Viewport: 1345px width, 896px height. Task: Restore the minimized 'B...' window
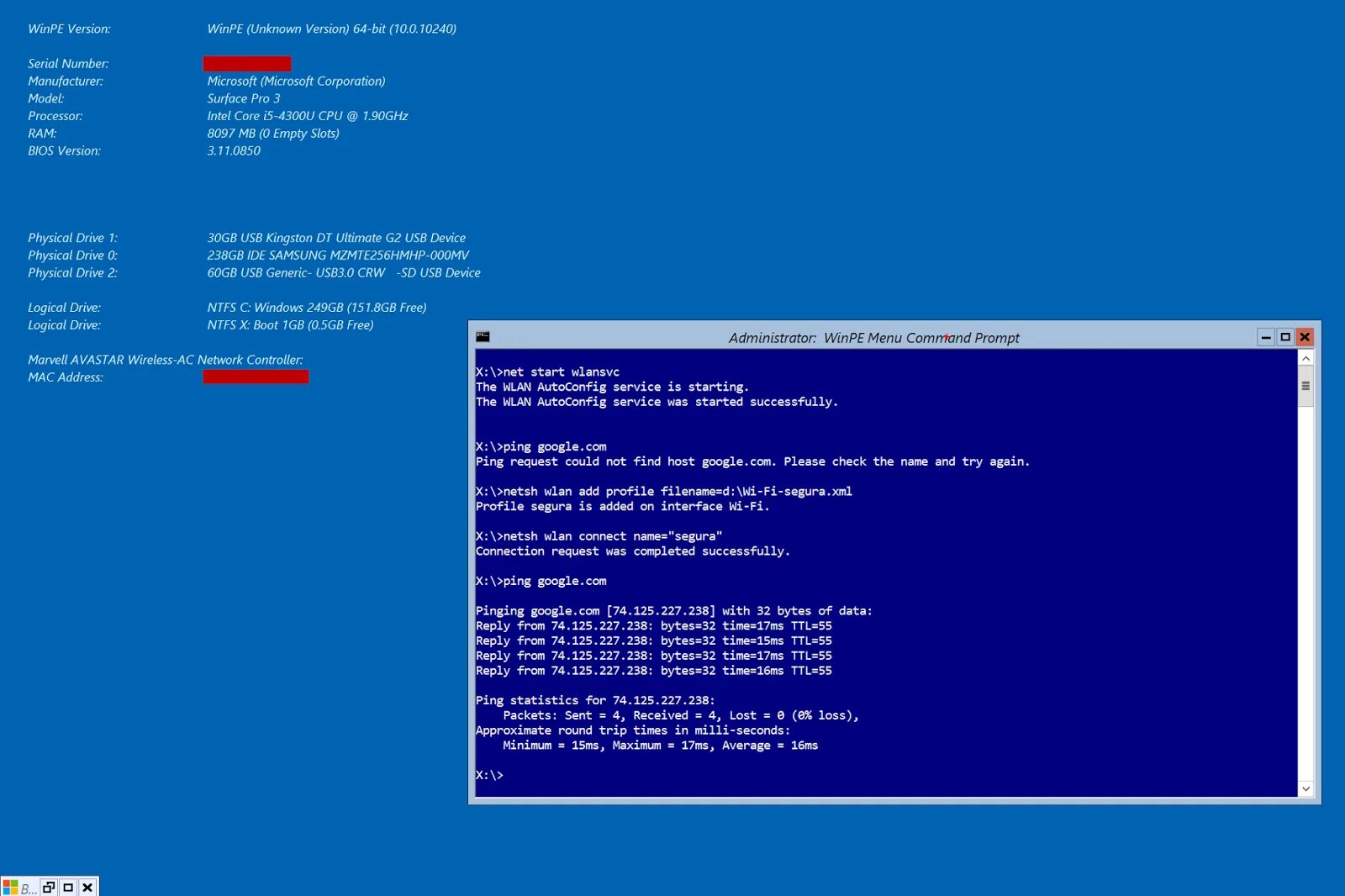tap(49, 887)
